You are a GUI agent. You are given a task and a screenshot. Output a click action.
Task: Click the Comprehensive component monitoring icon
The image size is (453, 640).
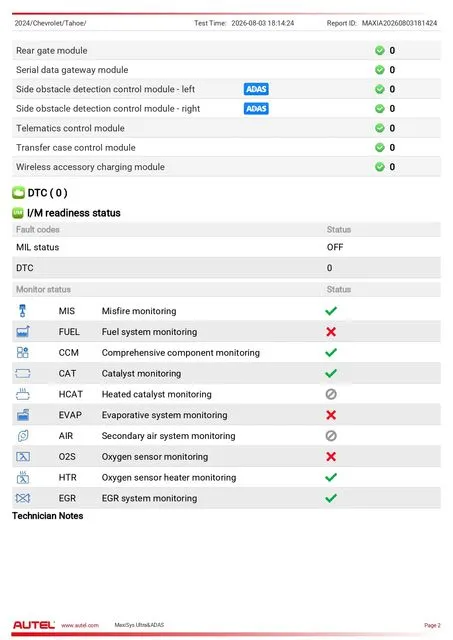22,352
